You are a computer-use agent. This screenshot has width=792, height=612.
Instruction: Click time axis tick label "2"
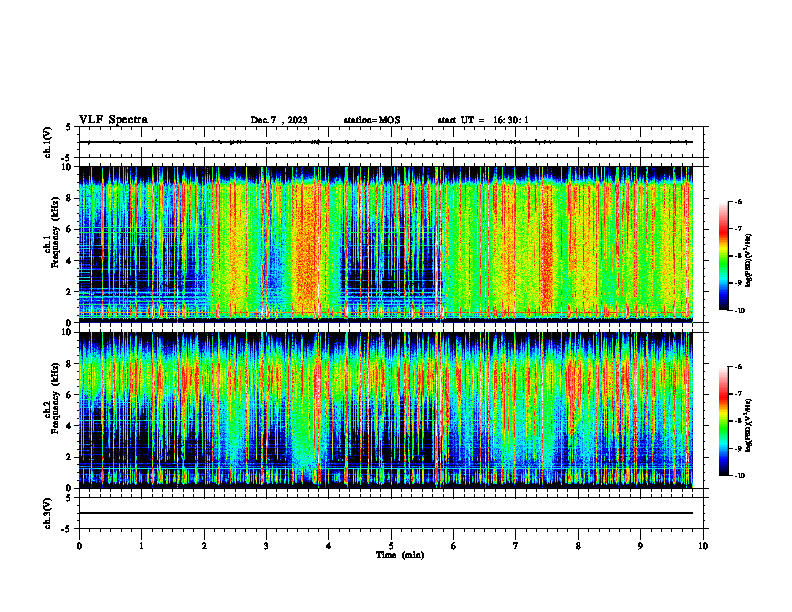point(204,546)
